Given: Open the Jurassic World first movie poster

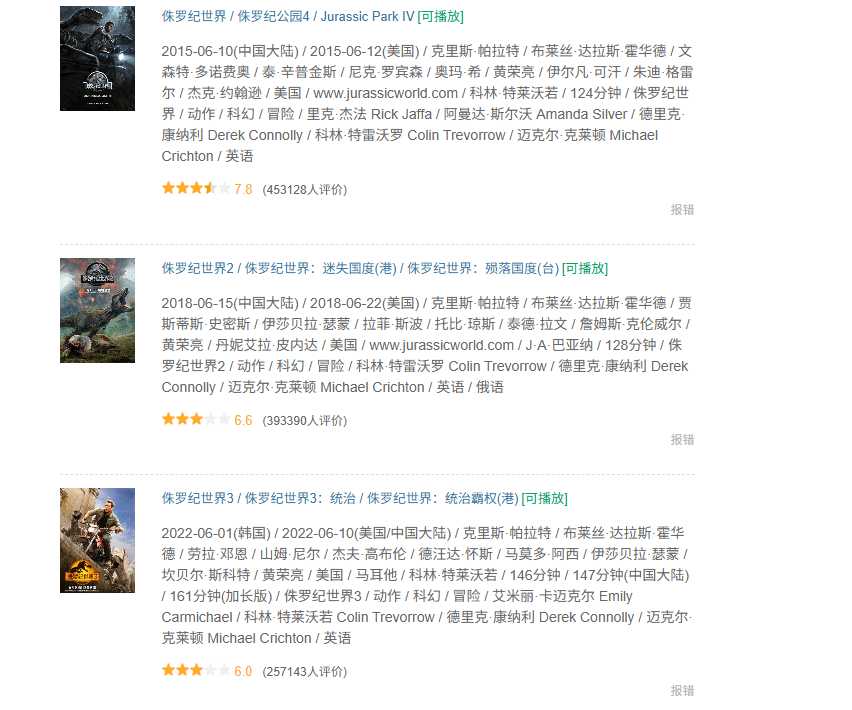Looking at the screenshot, I should click(x=97, y=58).
